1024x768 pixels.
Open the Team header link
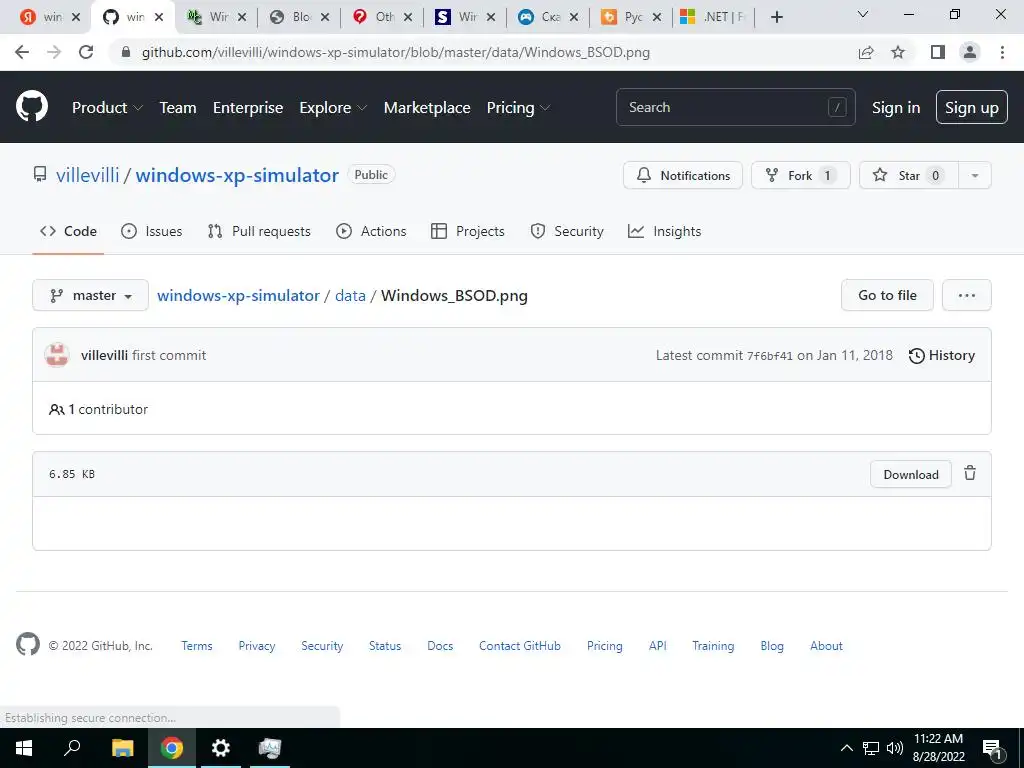click(178, 108)
